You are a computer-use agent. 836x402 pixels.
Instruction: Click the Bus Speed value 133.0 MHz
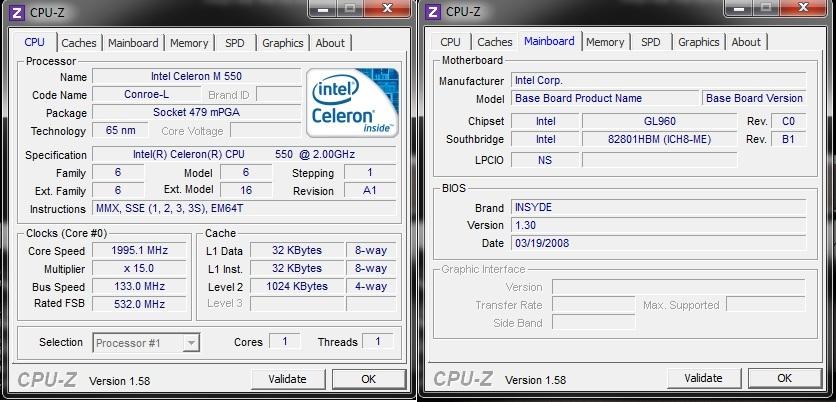pos(139,286)
